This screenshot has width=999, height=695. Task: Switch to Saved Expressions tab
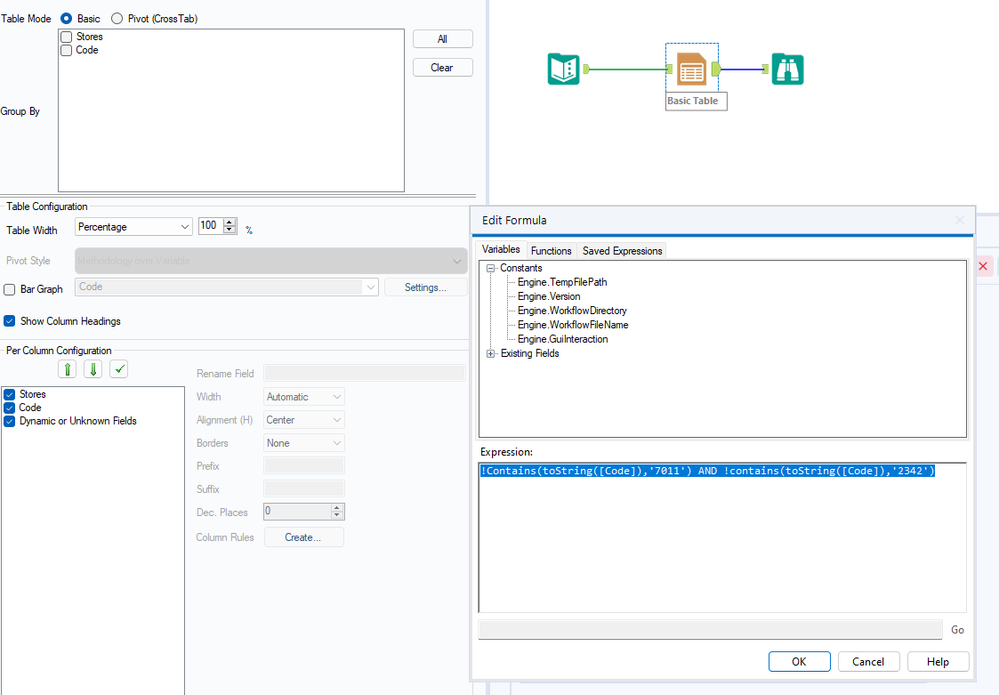[x=622, y=251]
